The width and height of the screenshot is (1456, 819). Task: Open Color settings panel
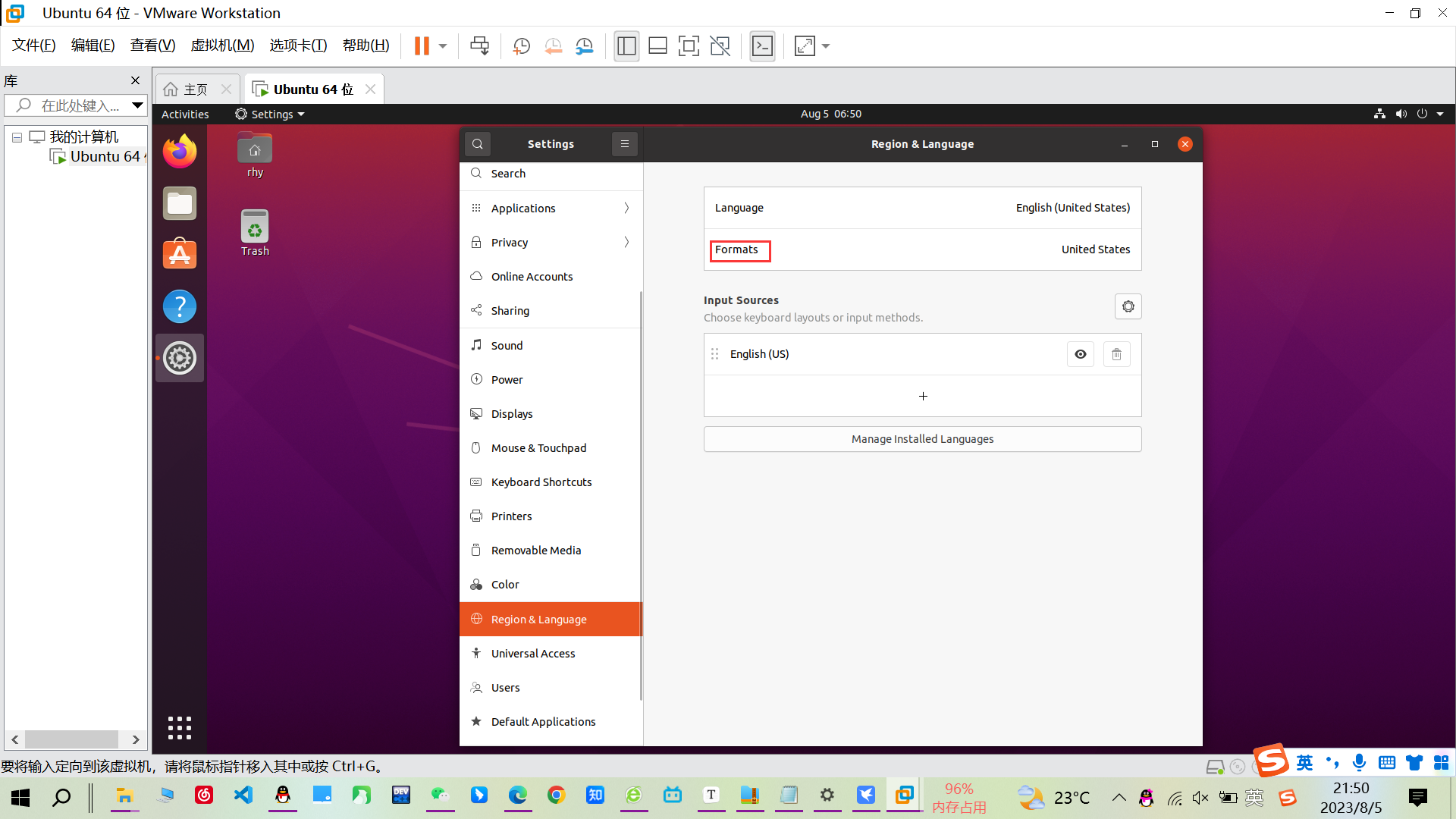tap(551, 584)
